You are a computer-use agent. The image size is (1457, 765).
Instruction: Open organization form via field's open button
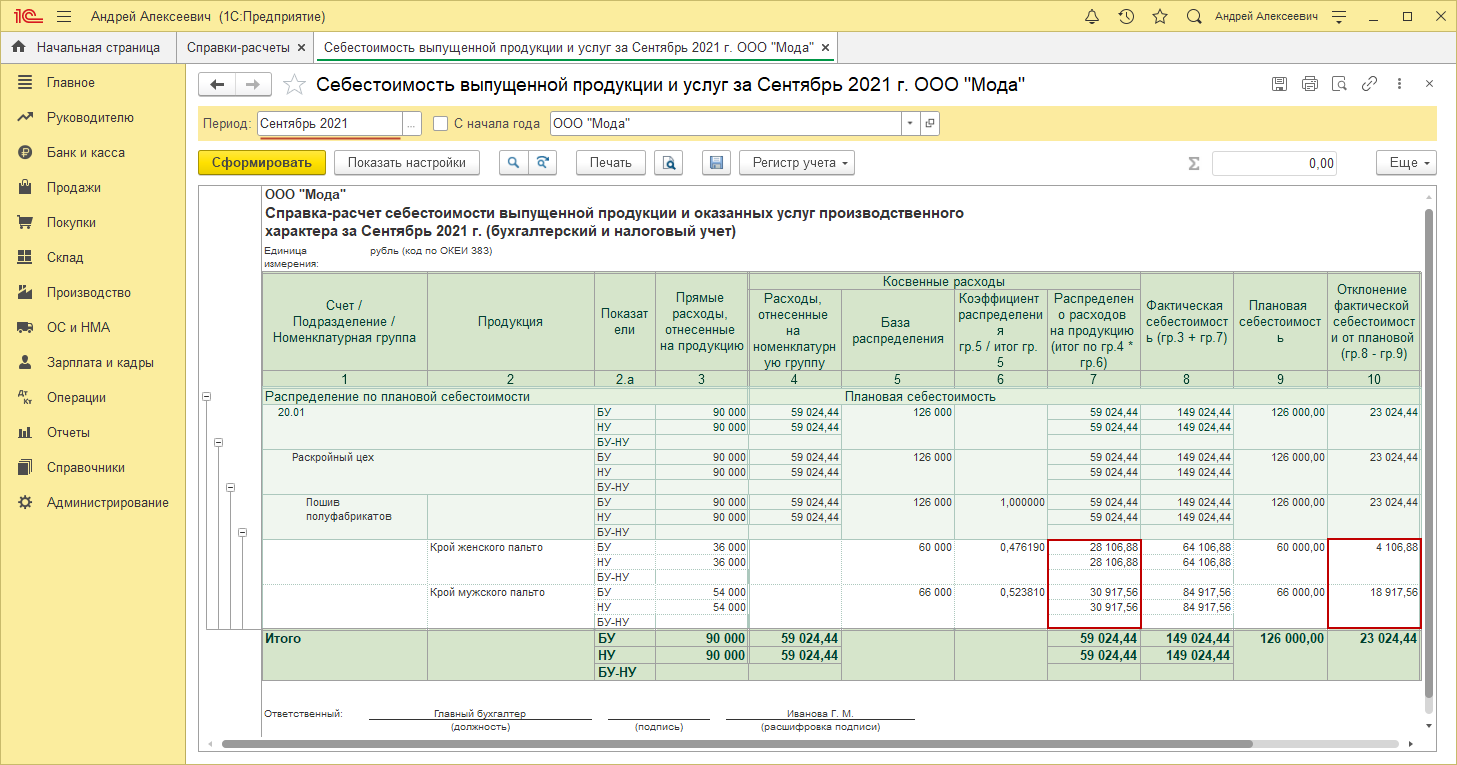click(930, 123)
